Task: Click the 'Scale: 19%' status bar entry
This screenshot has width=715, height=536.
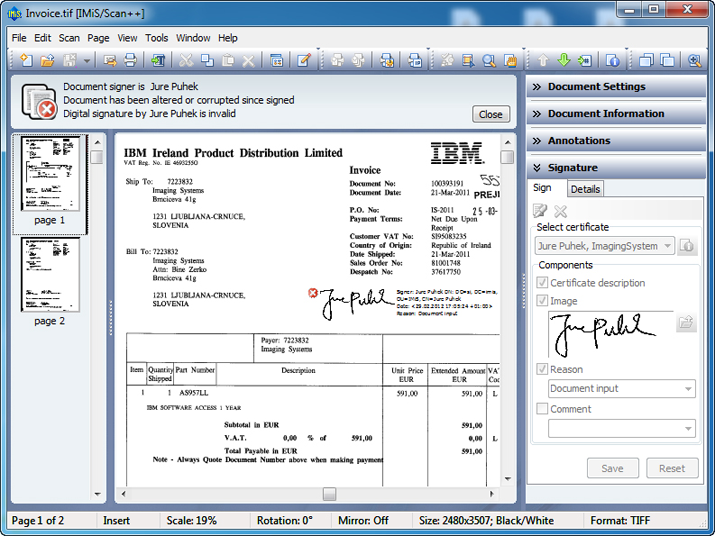Action: coord(191,520)
